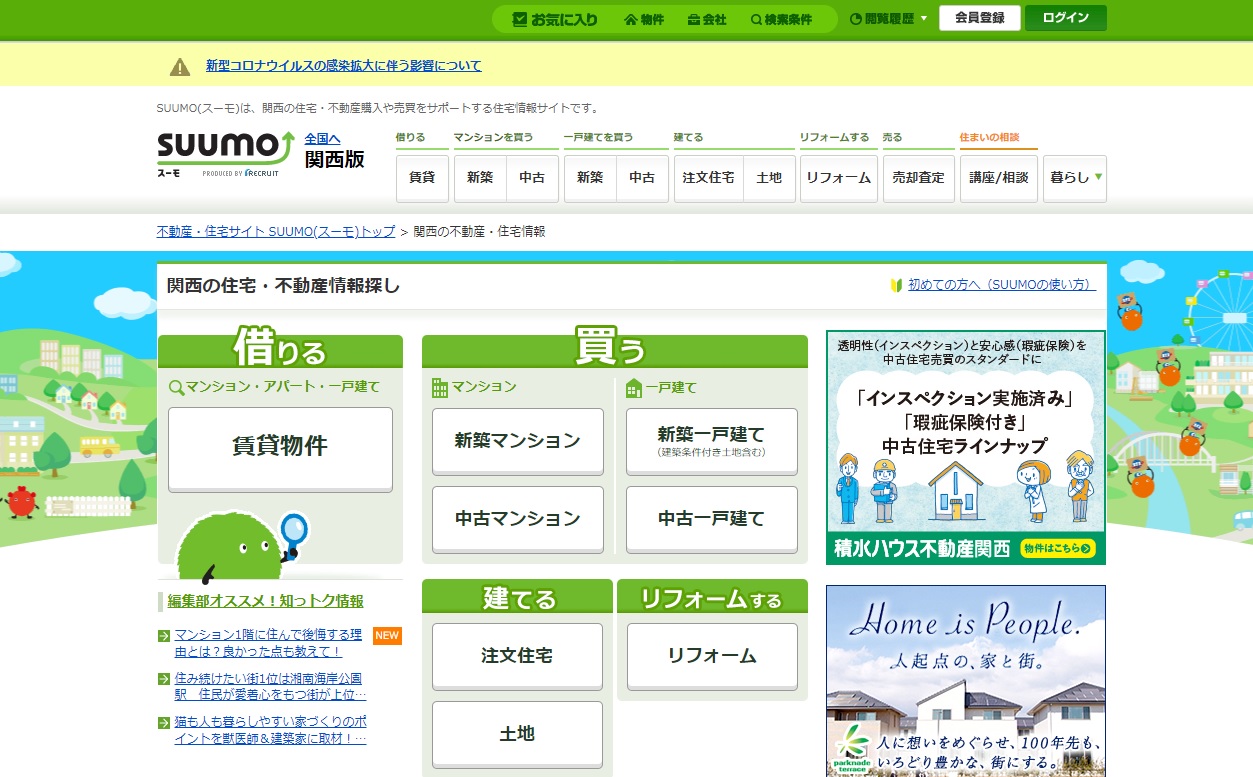This screenshot has height=777, width=1253.
Task: Click the 関西版 region label
Action: (x=335, y=160)
